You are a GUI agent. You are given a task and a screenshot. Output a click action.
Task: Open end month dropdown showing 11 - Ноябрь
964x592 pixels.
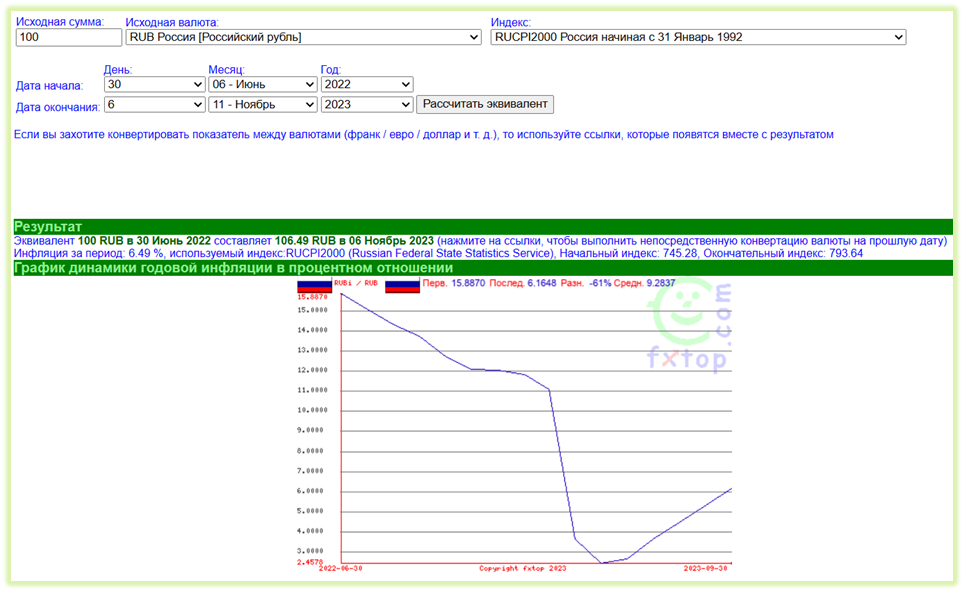coord(263,105)
